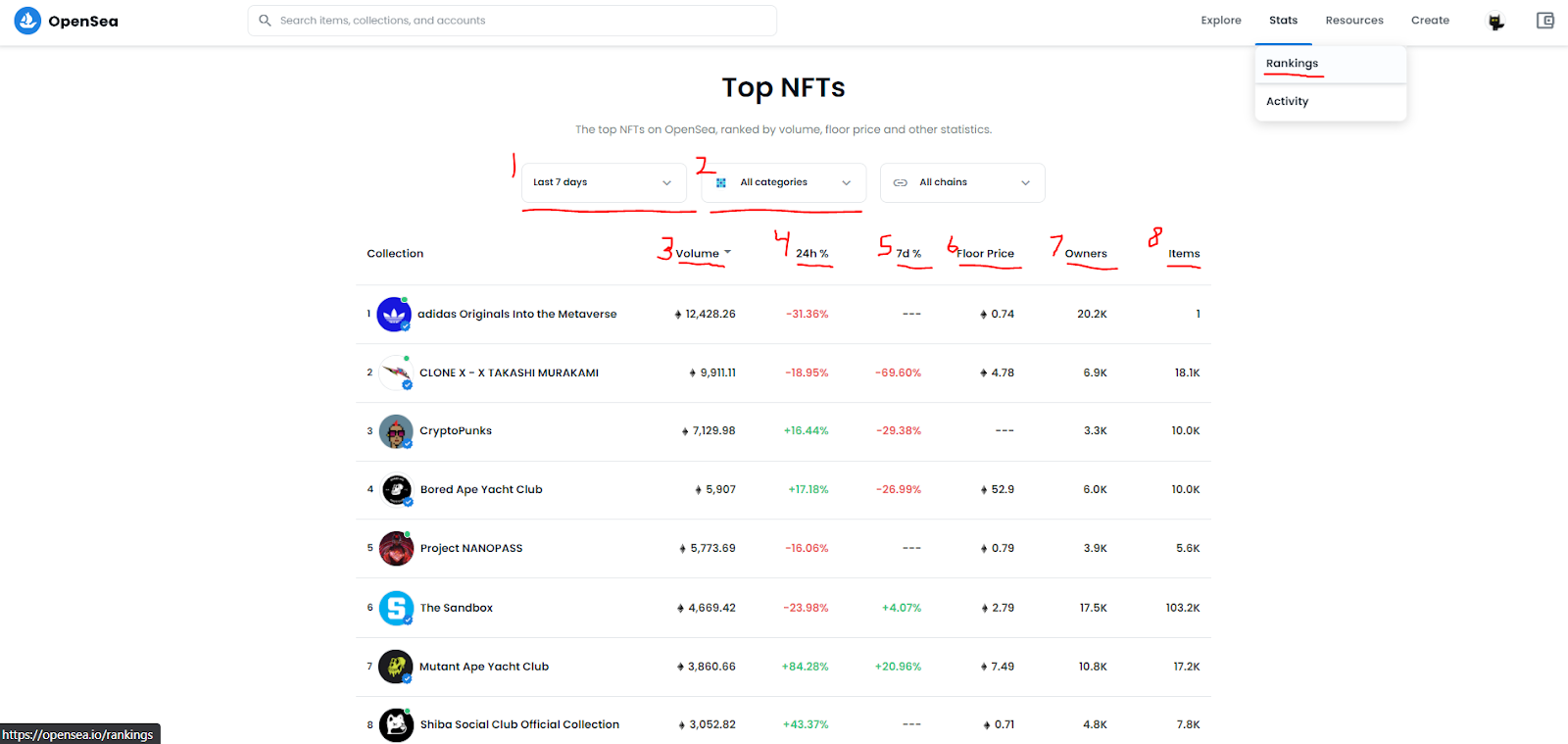Image resolution: width=1568 pixels, height=744 pixels.
Task: Open Shiba Social Club Official Collection link
Action: [x=519, y=725]
